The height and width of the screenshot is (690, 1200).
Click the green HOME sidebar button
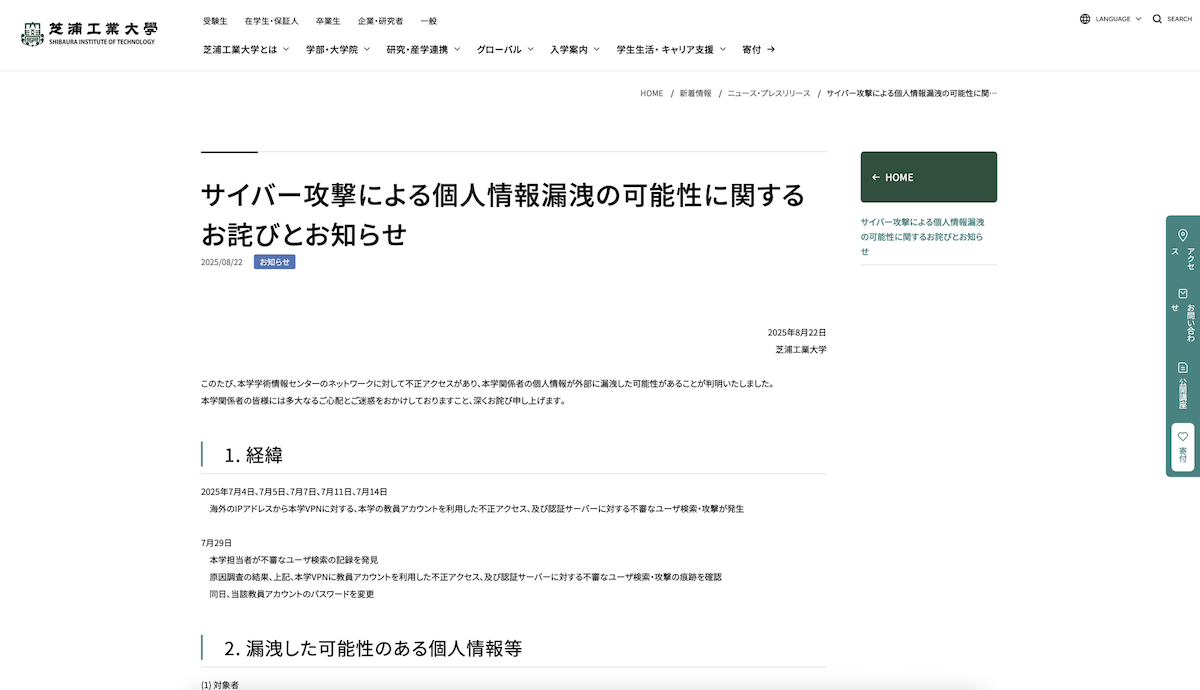[x=928, y=177]
